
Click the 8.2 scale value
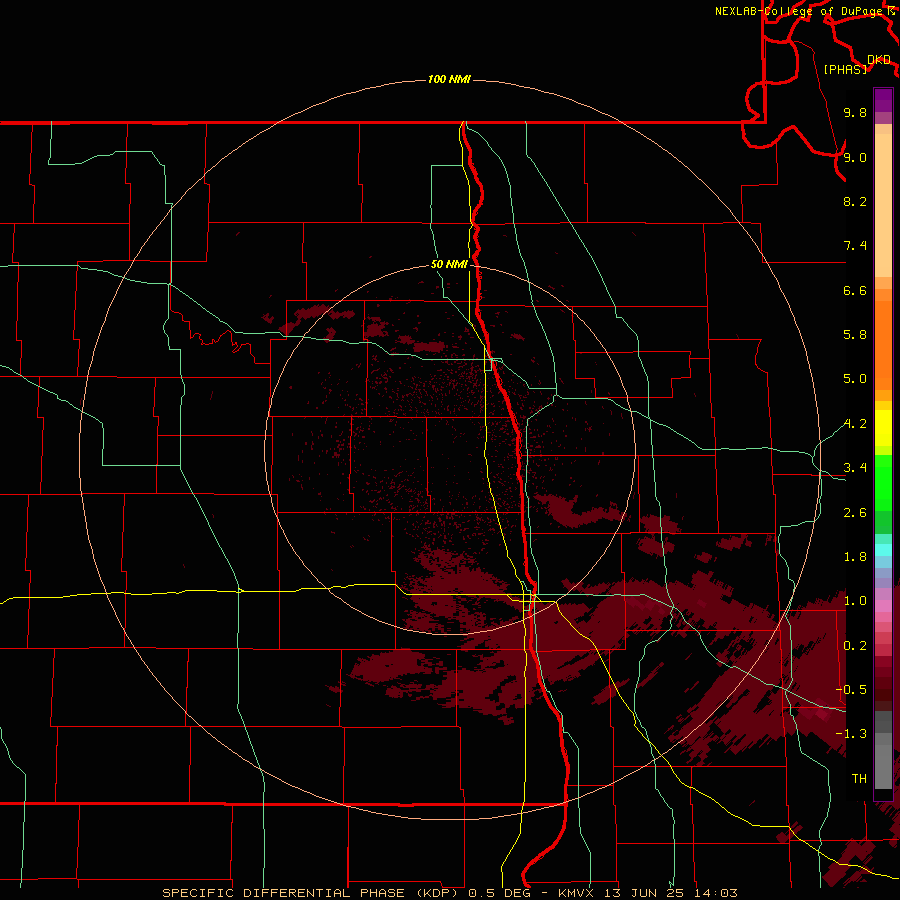click(855, 201)
